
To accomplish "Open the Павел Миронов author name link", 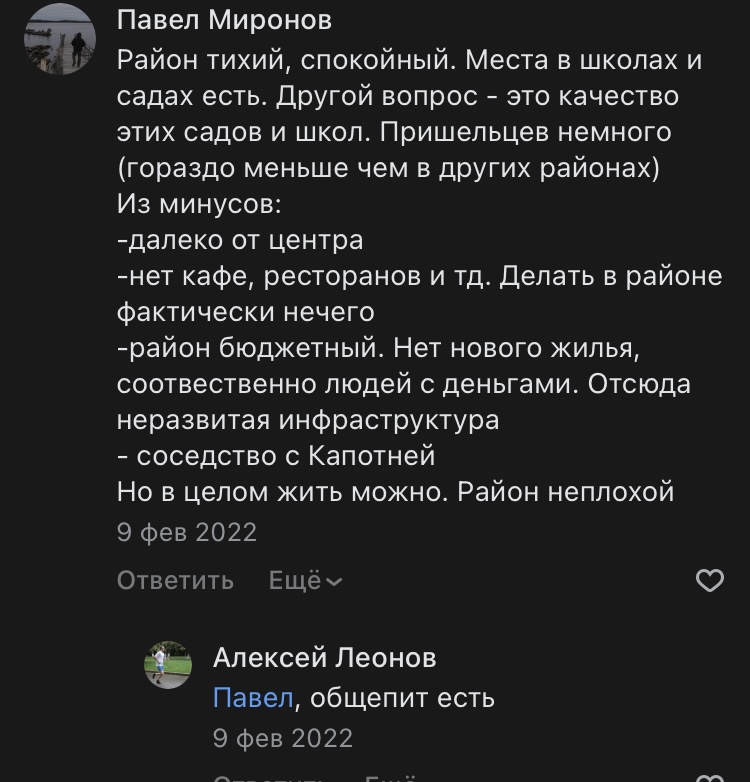I will point(224,20).
